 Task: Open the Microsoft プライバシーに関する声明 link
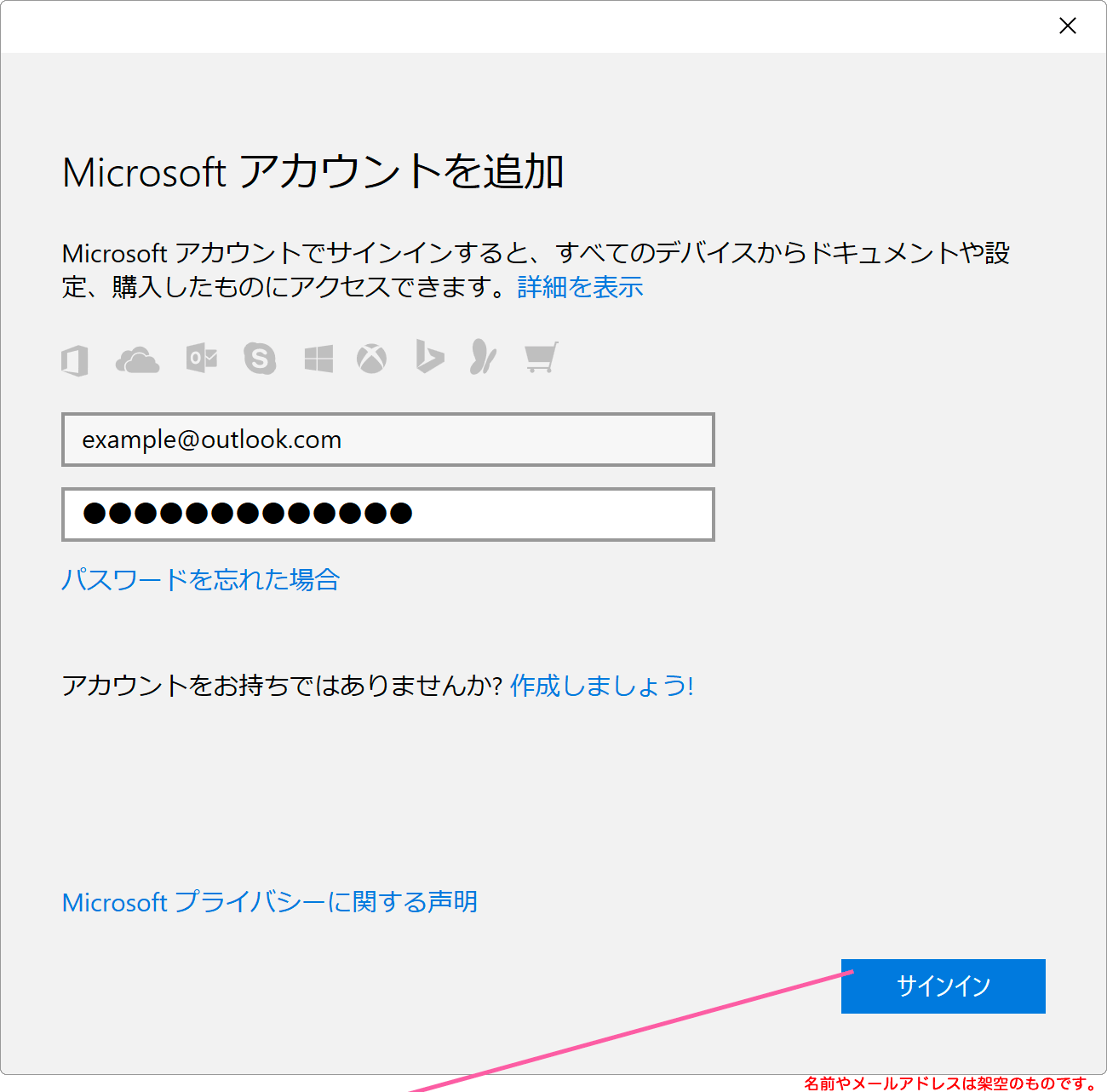pos(270,901)
